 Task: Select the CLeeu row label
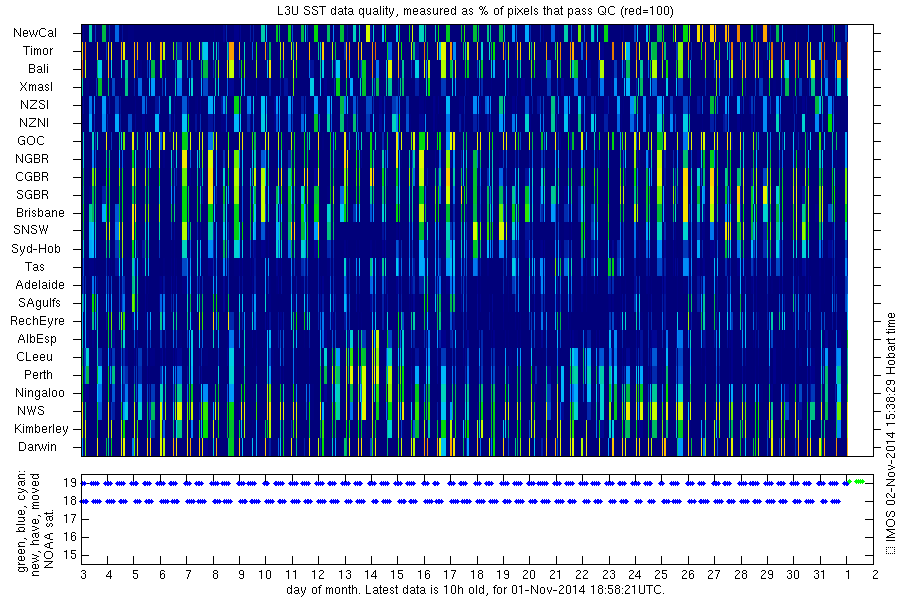[x=34, y=357]
